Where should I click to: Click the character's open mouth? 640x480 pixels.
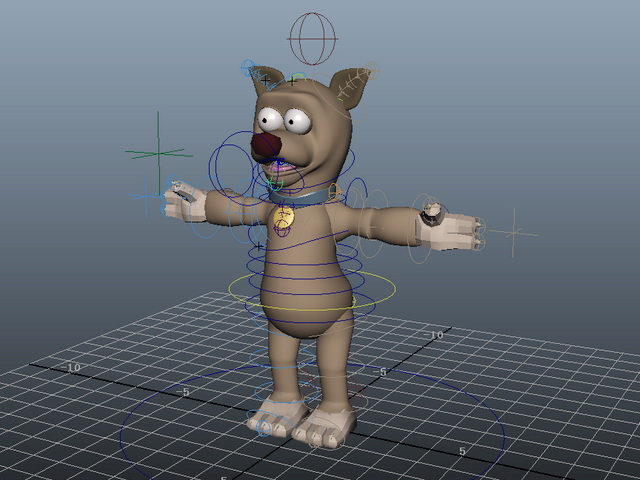pos(281,167)
